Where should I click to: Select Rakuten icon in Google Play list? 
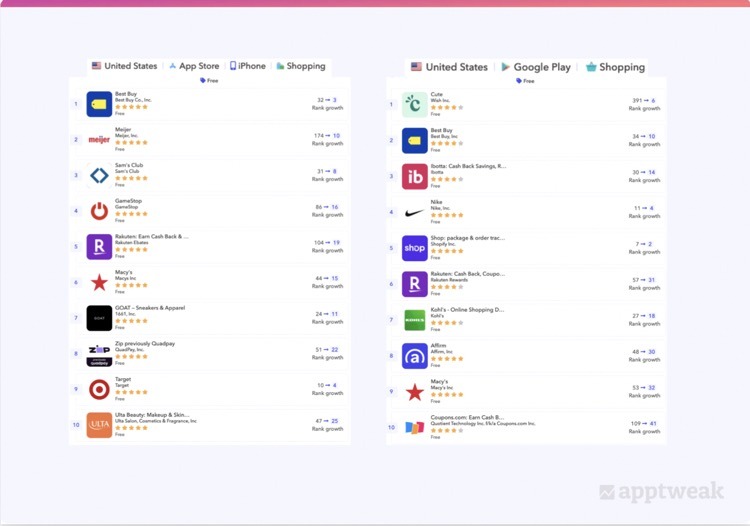point(415,284)
